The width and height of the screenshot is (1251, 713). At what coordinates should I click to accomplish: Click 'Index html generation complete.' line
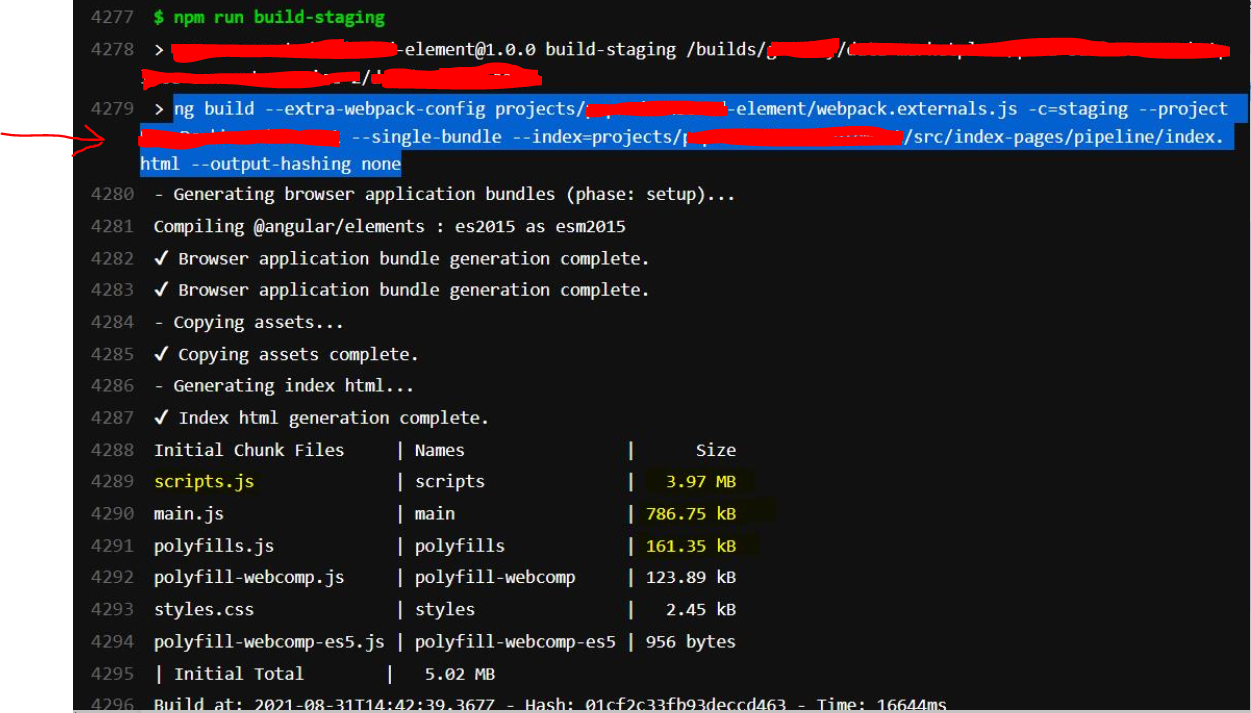point(321,418)
